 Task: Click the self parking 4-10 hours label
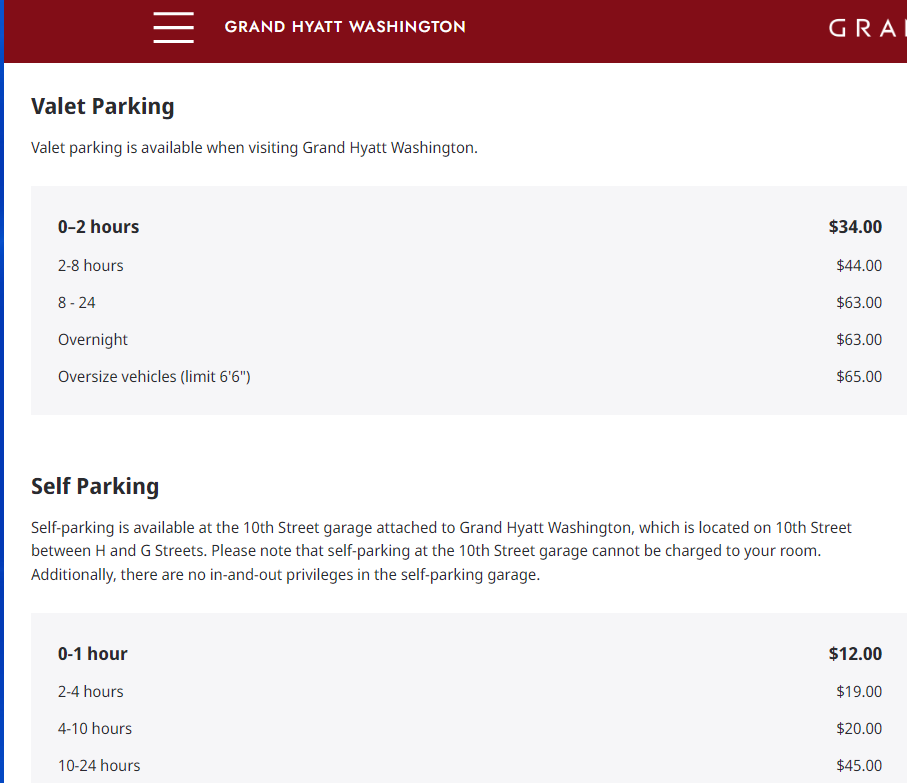95,729
